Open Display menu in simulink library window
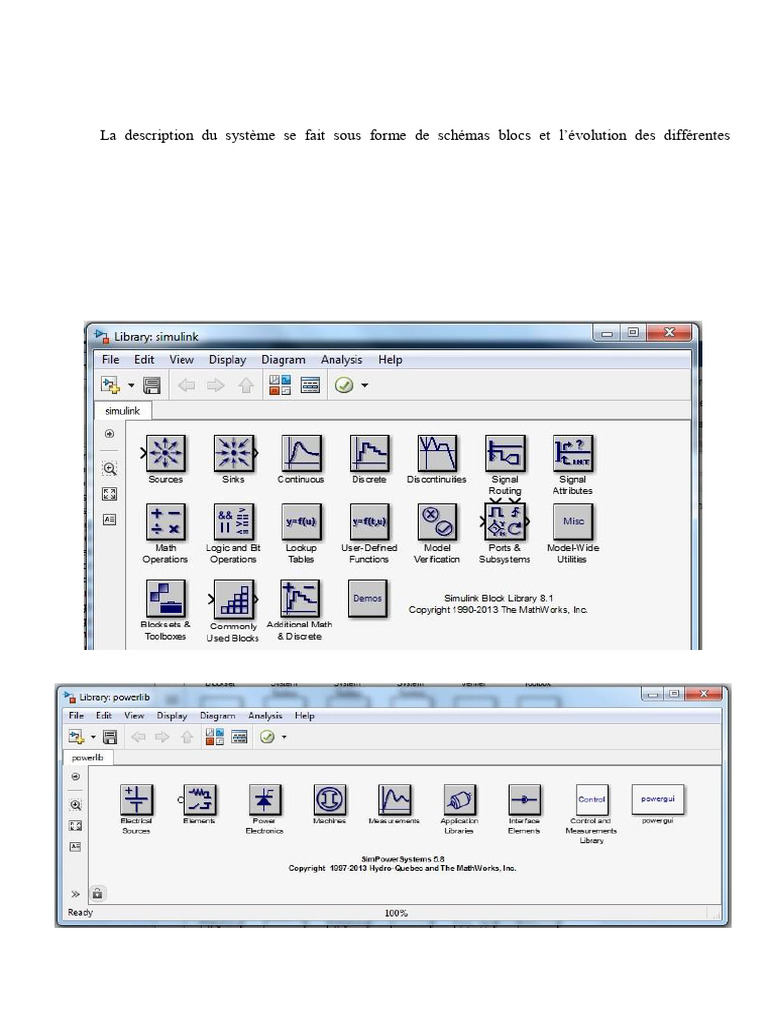The image size is (768, 1024). tap(227, 360)
